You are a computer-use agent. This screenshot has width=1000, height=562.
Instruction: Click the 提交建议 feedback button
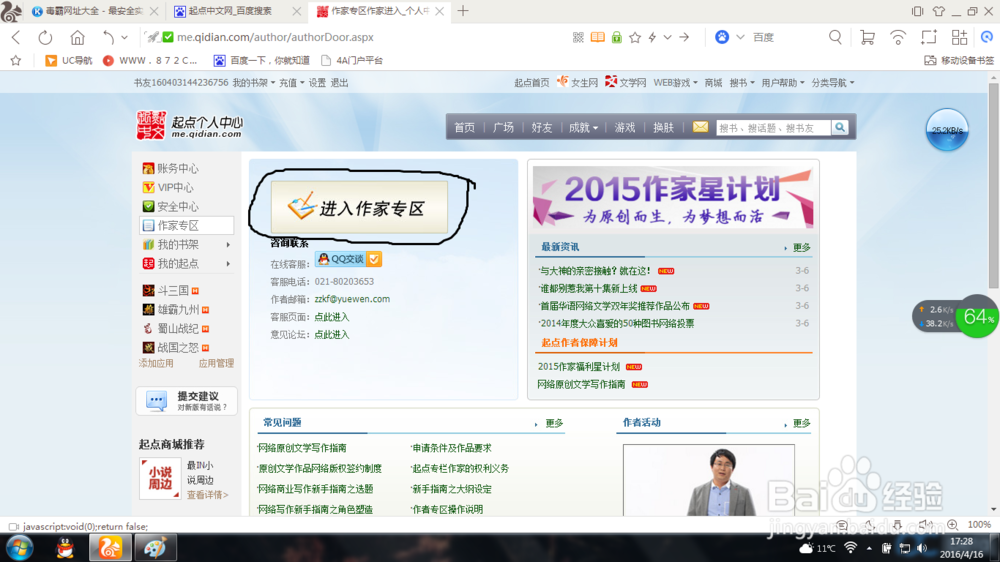(x=186, y=401)
